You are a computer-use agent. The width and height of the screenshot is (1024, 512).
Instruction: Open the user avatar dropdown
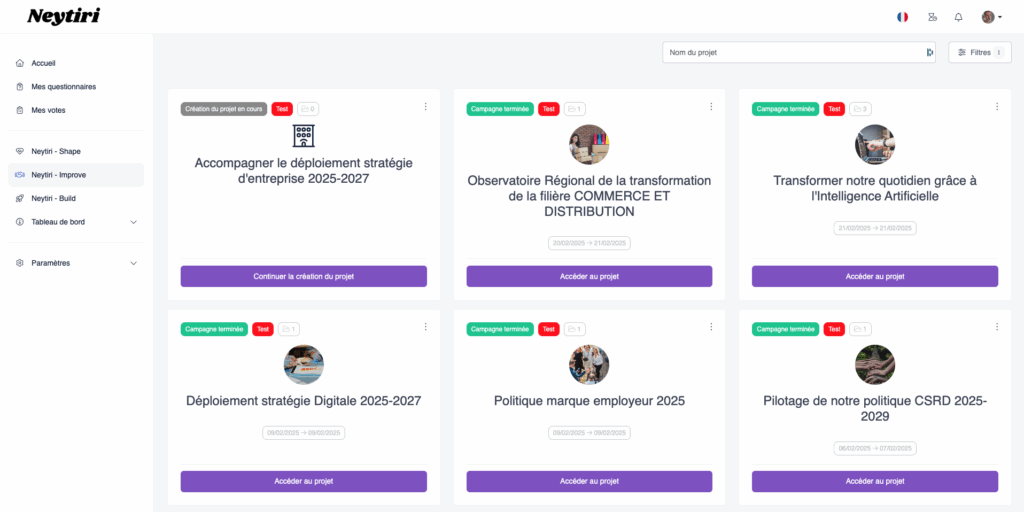click(x=992, y=17)
